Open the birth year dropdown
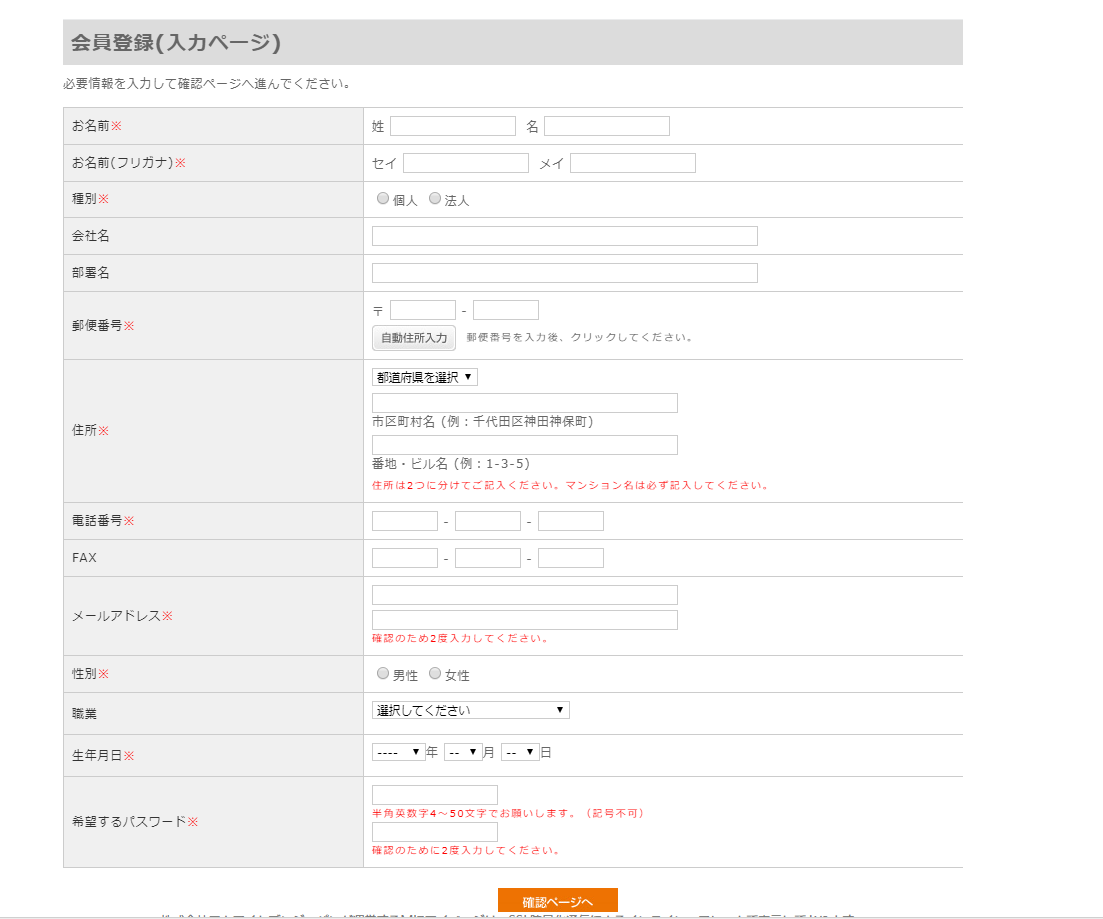The width and height of the screenshot is (1103, 919). tap(398, 752)
